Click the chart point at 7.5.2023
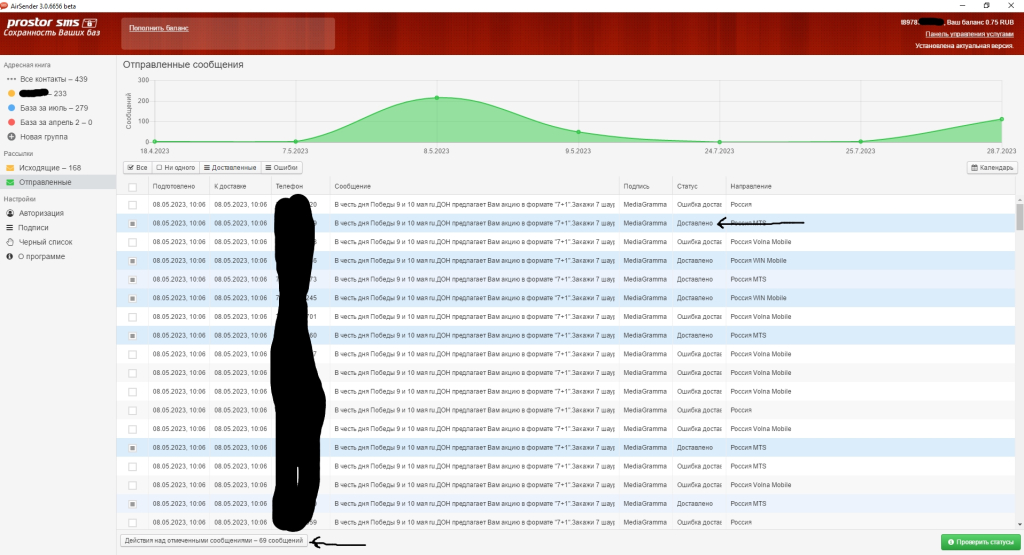The image size is (1024, 555). pos(296,142)
